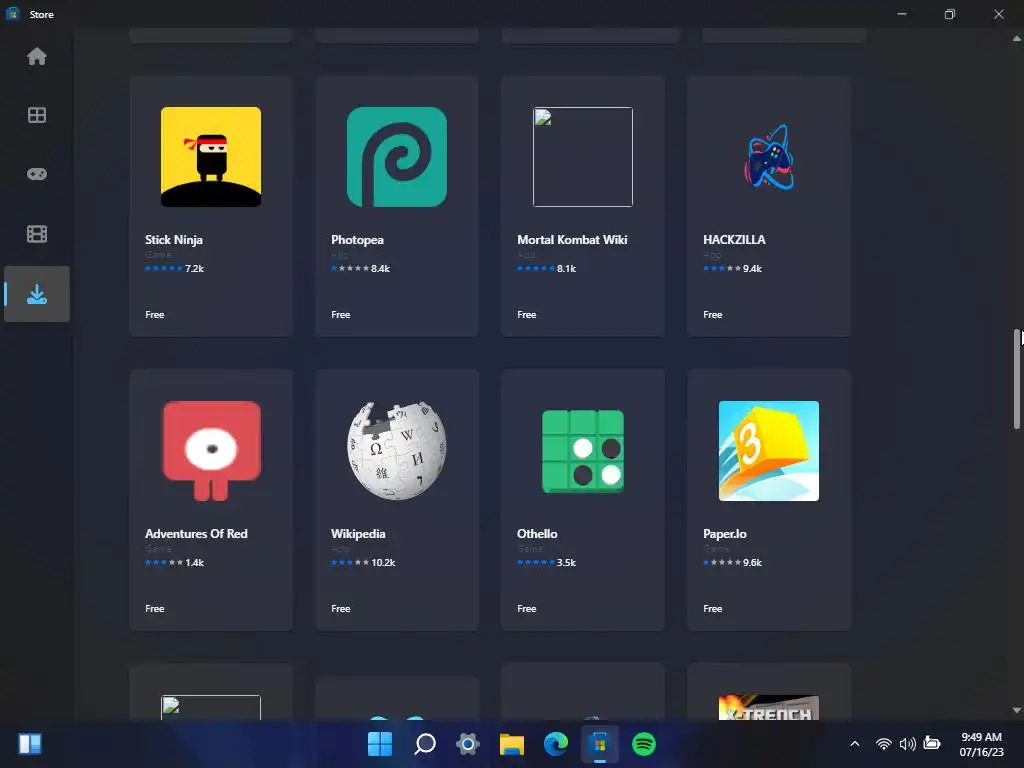Click Mortal Kombat Wiki 8.1k rating
This screenshot has height=768, width=1024.
point(547,268)
